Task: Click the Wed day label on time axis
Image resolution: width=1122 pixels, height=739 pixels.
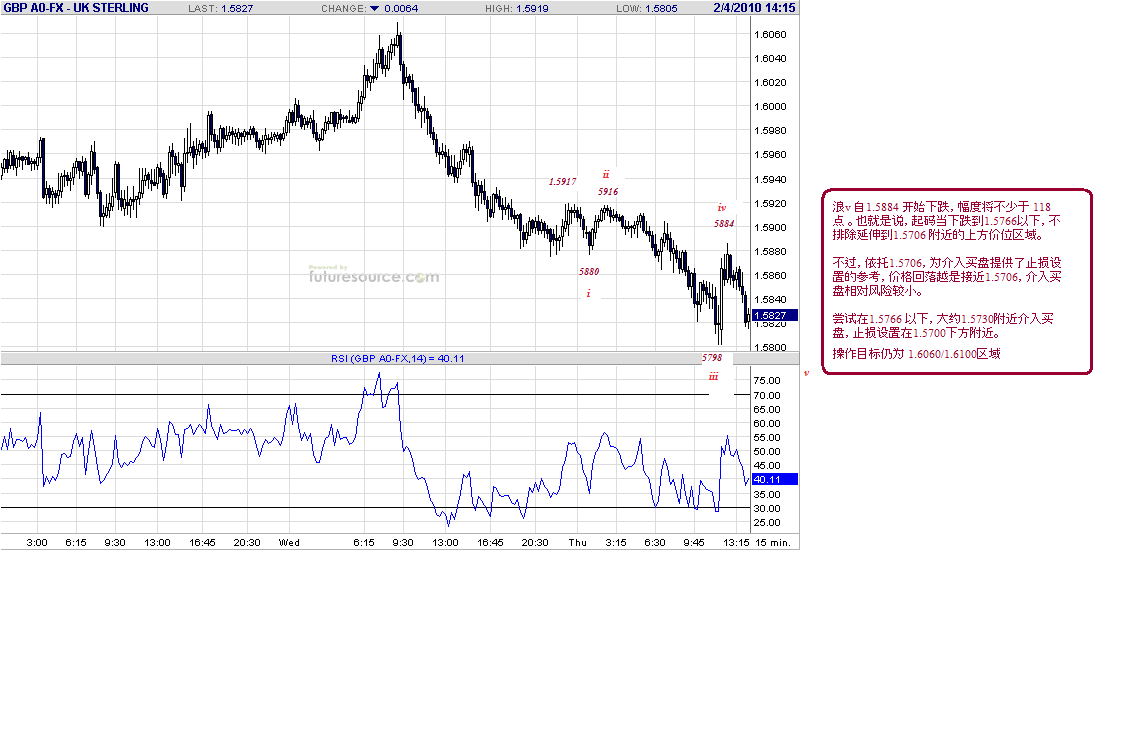Action: pos(289,542)
